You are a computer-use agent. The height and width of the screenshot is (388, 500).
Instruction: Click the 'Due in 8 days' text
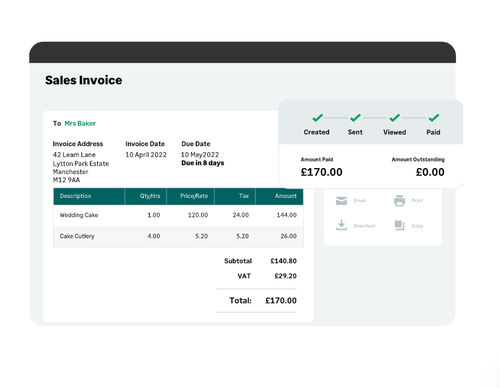pos(203,163)
